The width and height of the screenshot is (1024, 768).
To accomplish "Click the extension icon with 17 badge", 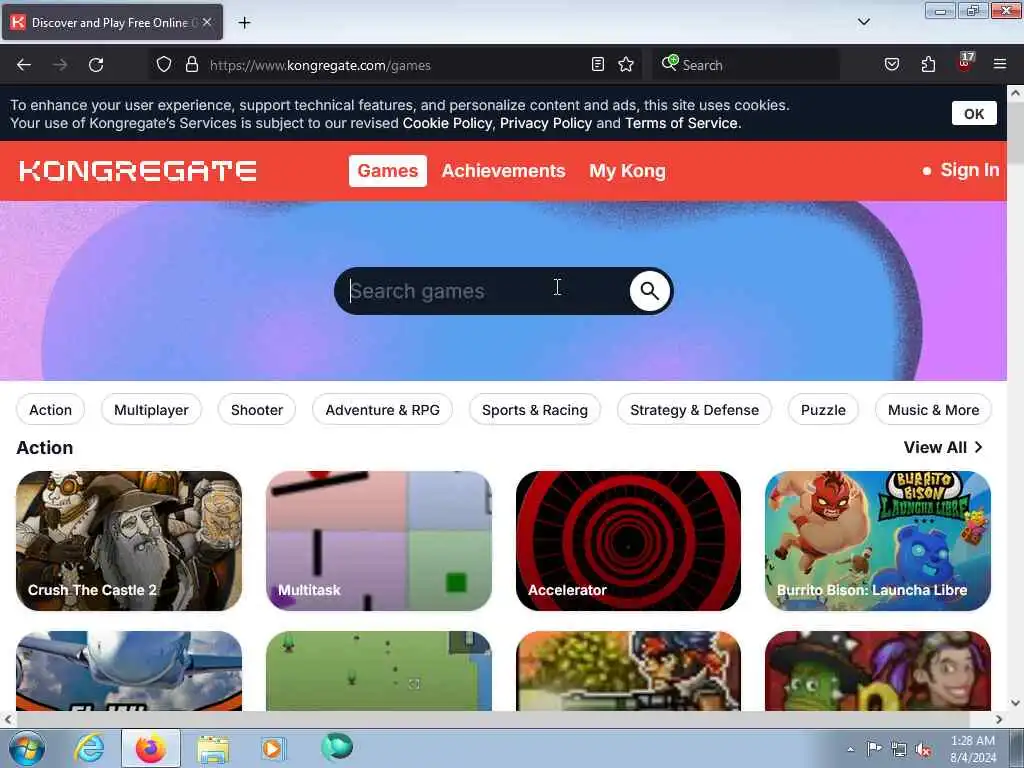I will click(965, 63).
